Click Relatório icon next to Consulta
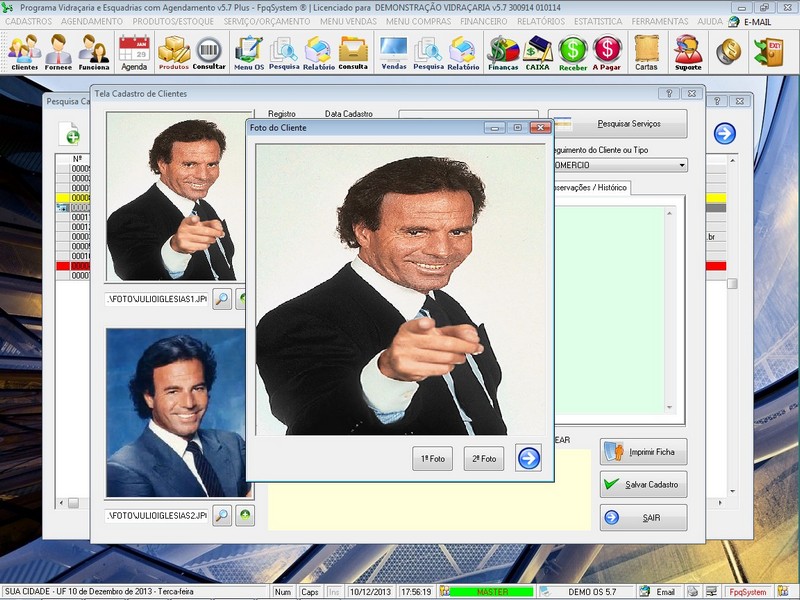This screenshot has height=600, width=800. point(318,52)
